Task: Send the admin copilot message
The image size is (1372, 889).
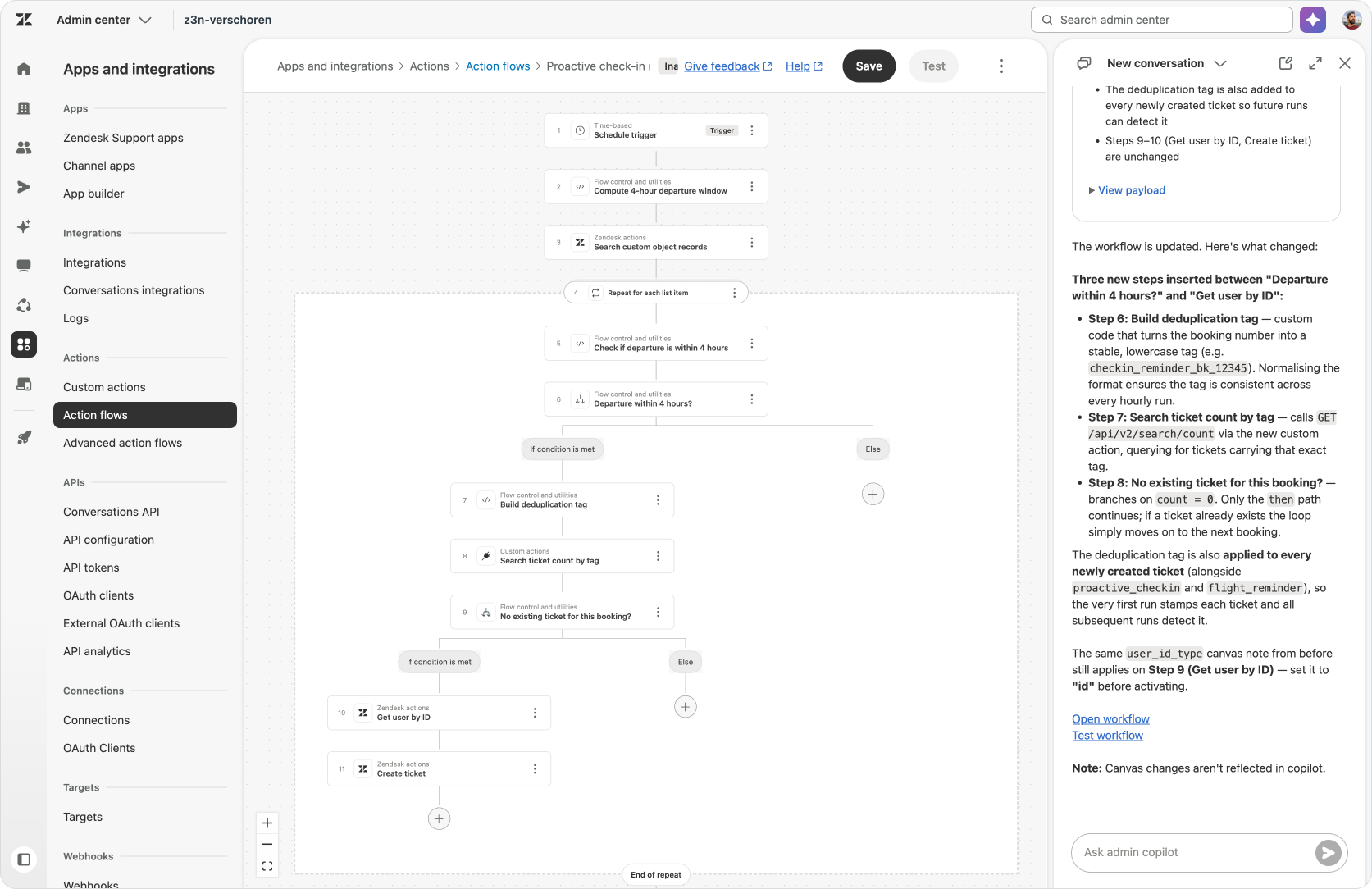Action: pos(1328,853)
